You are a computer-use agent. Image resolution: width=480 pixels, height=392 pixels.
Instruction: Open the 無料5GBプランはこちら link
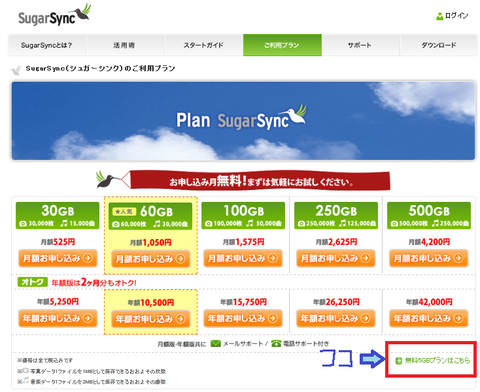[437, 360]
